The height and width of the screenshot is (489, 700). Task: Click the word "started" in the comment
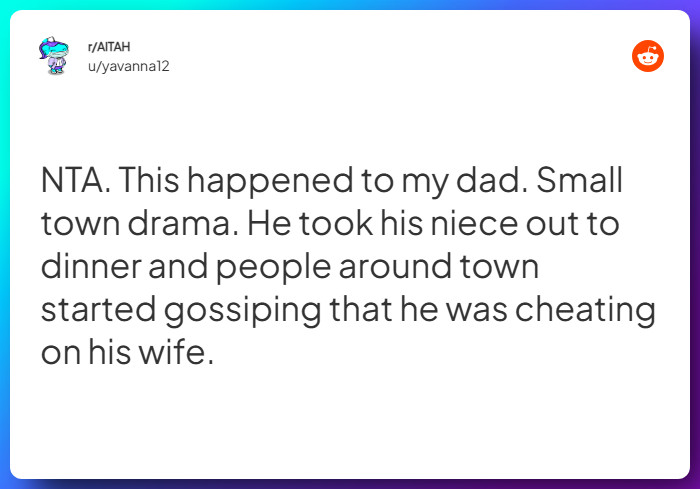(98, 310)
